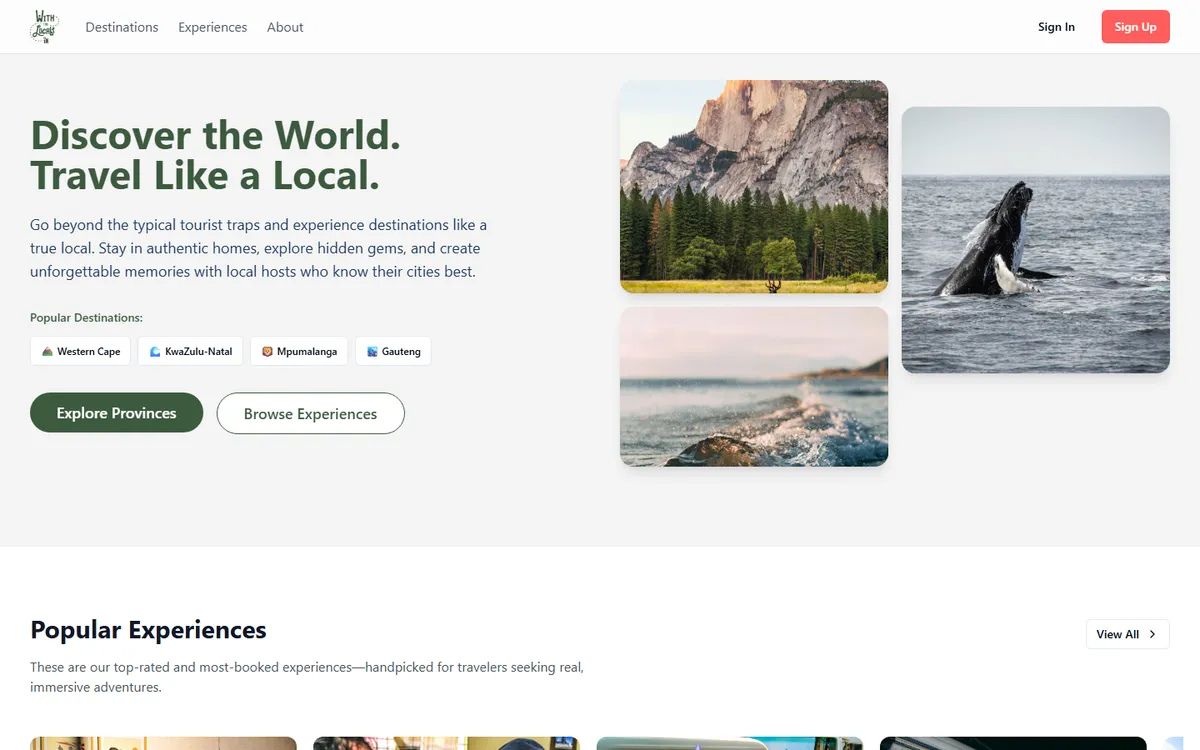
Task: Select the KwaZulu-Natal destination chip
Action: coord(190,351)
